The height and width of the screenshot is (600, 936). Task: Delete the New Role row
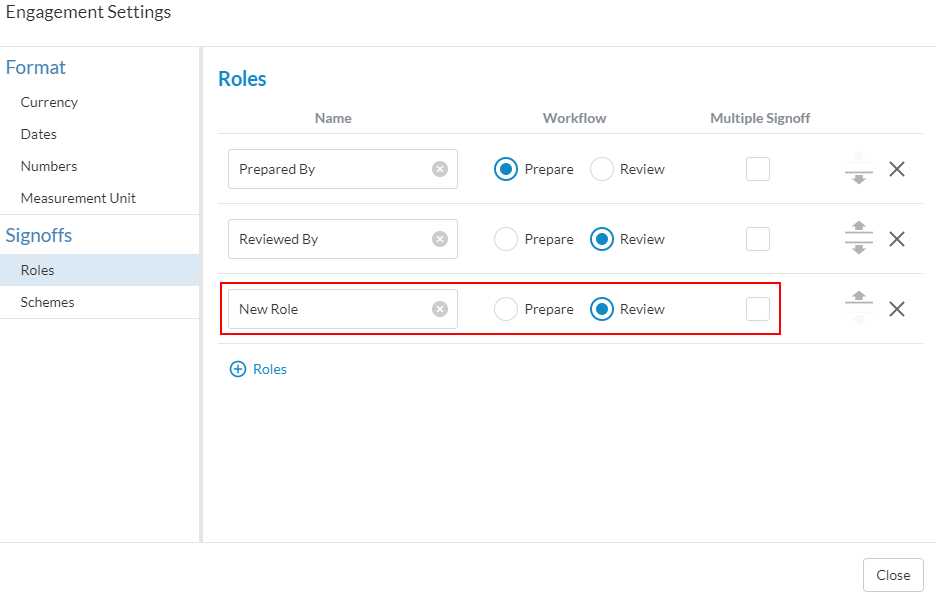897,309
